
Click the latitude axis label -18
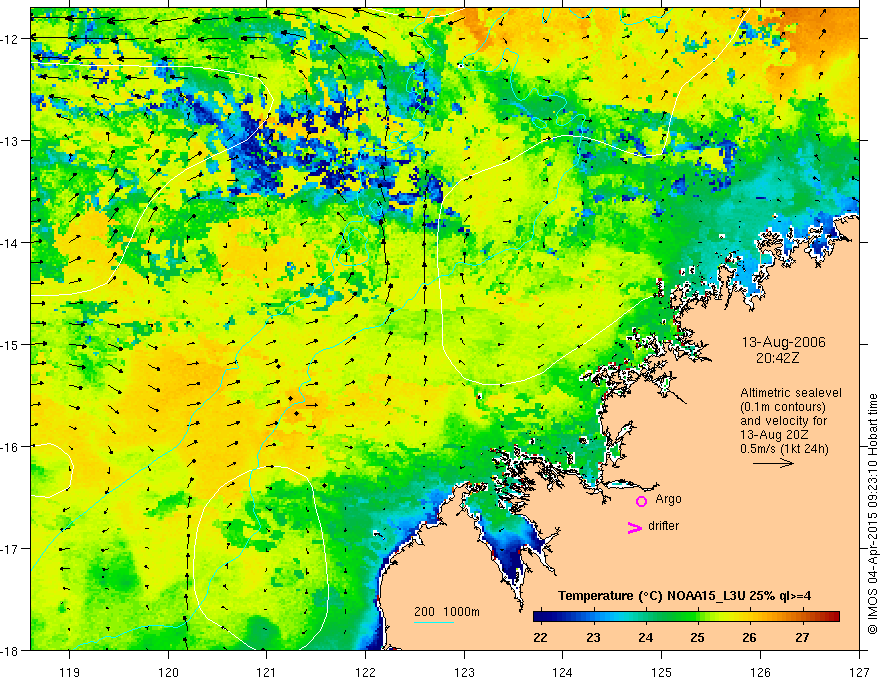tap(10, 651)
